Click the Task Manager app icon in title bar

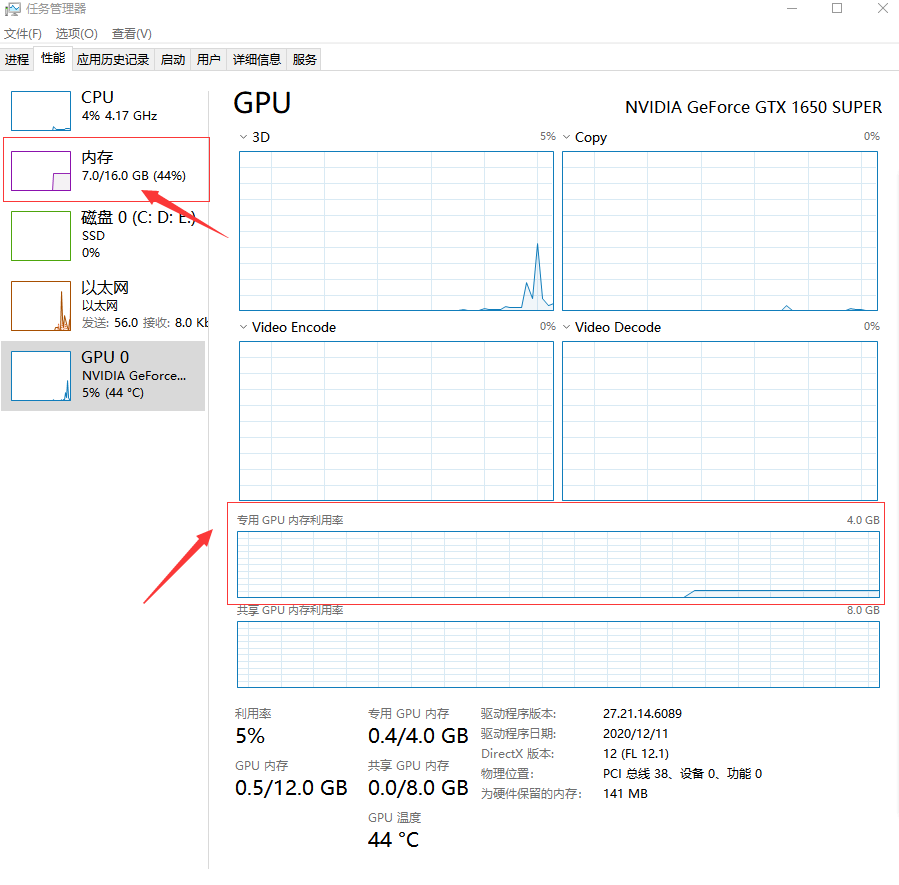12,9
